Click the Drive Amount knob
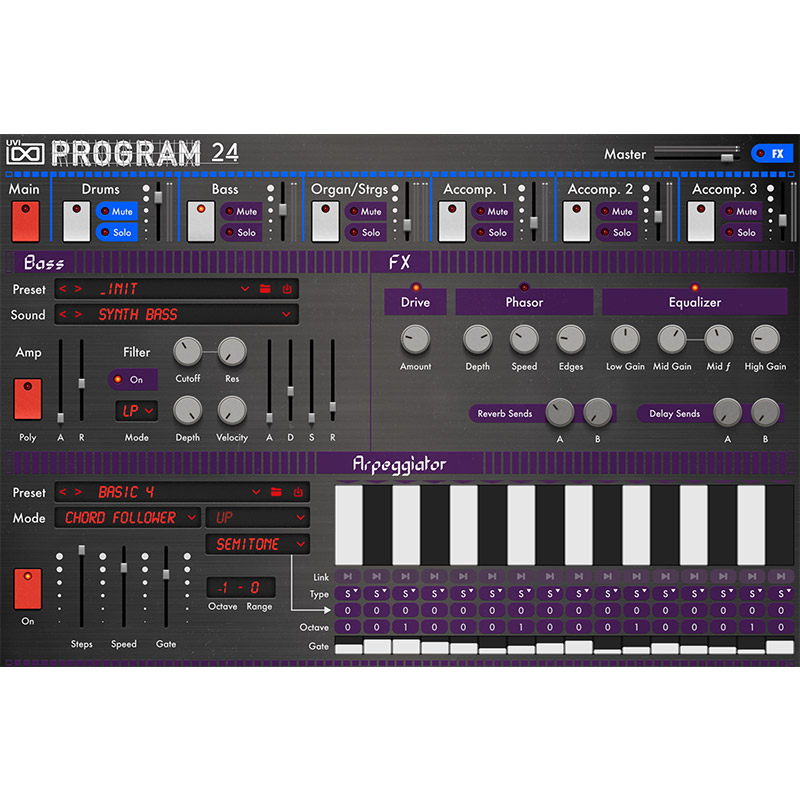This screenshot has height=800, width=800. [x=415, y=339]
